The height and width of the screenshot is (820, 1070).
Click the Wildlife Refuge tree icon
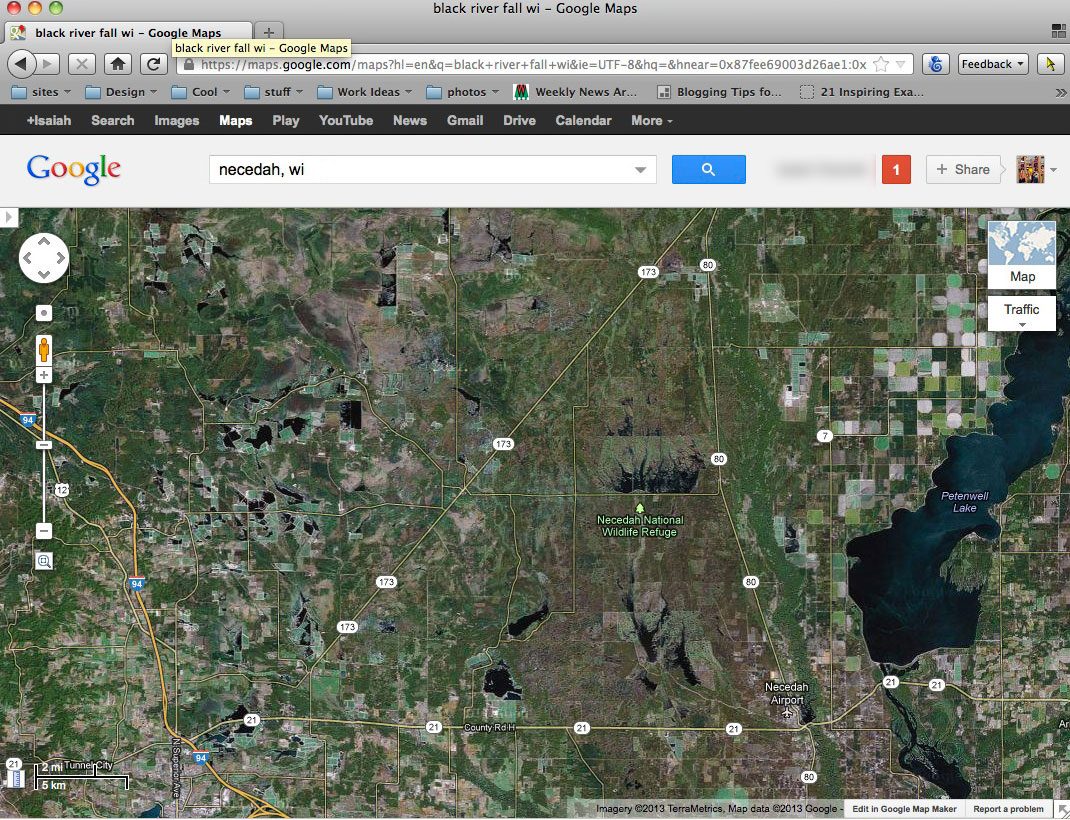point(639,508)
